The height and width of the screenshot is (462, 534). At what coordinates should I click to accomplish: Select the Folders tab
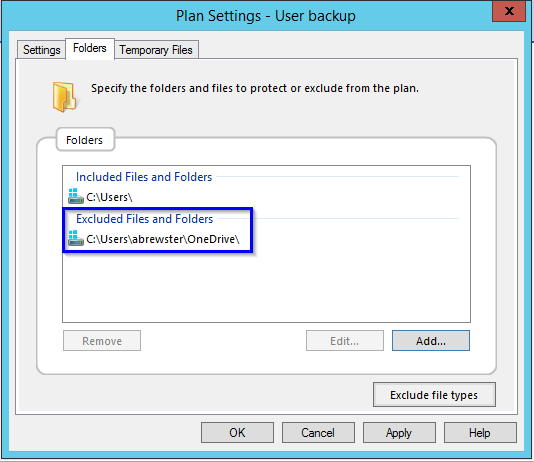(90, 48)
